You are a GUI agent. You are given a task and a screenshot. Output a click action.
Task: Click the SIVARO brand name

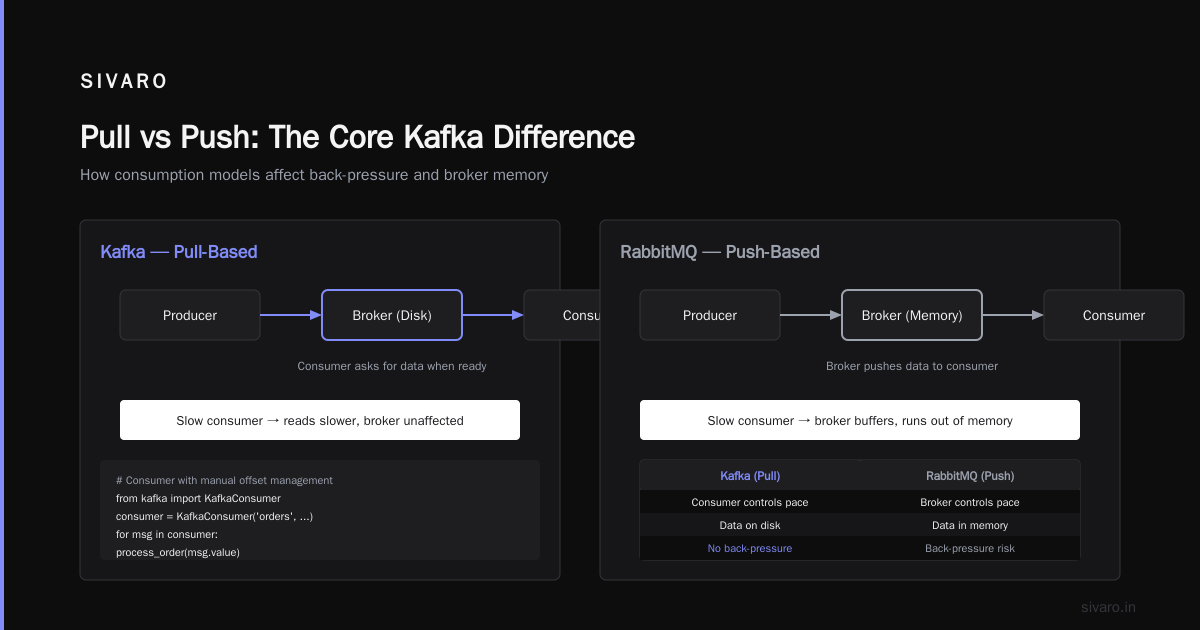(124, 82)
